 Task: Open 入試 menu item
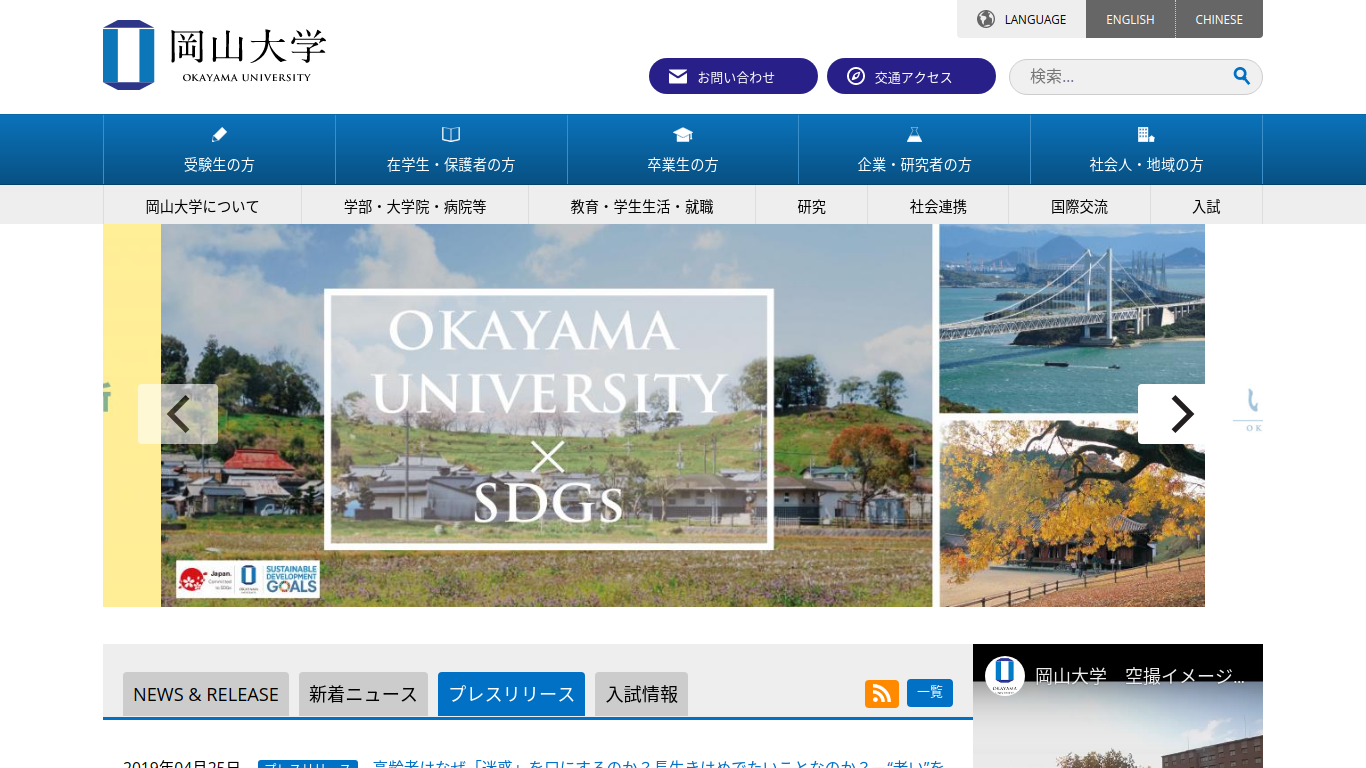[x=1206, y=206]
